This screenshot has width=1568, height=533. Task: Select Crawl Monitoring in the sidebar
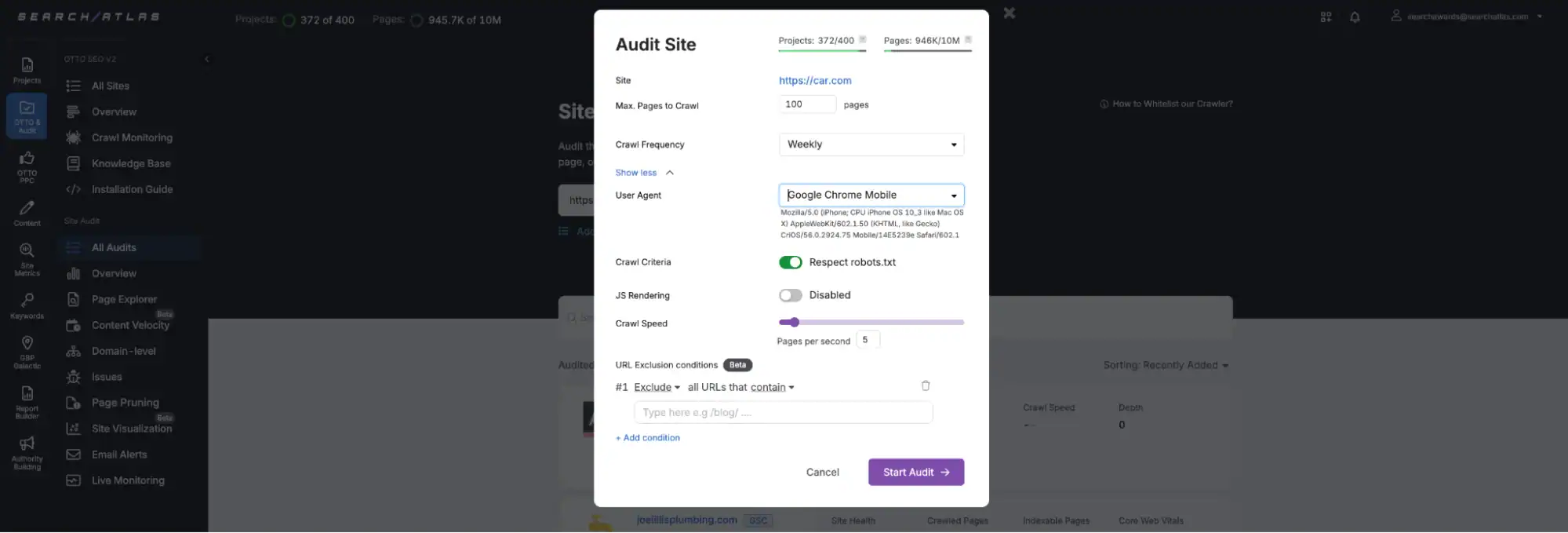[131, 137]
